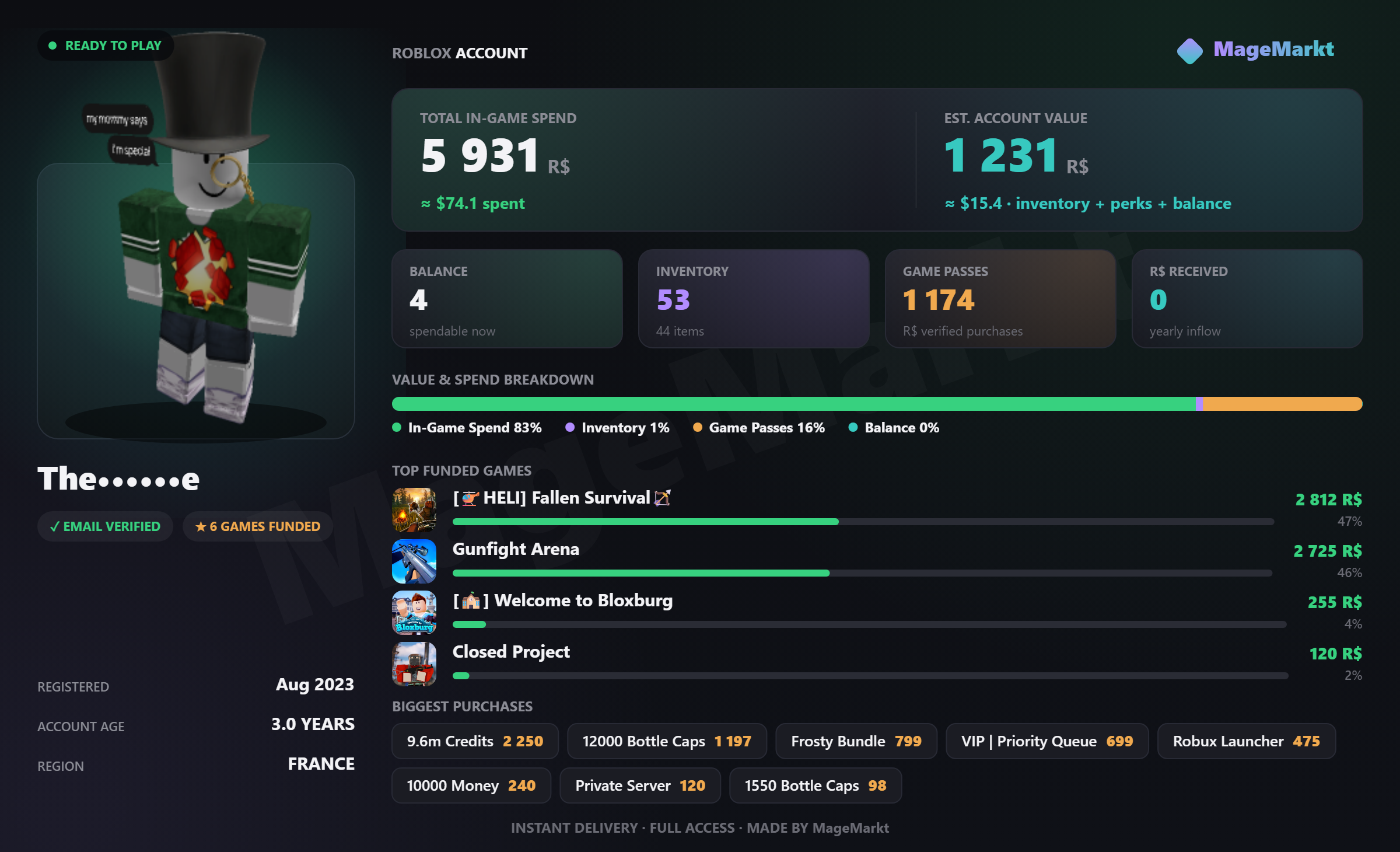Viewport: 1400px width, 852px height.
Task: Click the 'ROBLOX ACCOUNT' heading
Action: click(460, 53)
